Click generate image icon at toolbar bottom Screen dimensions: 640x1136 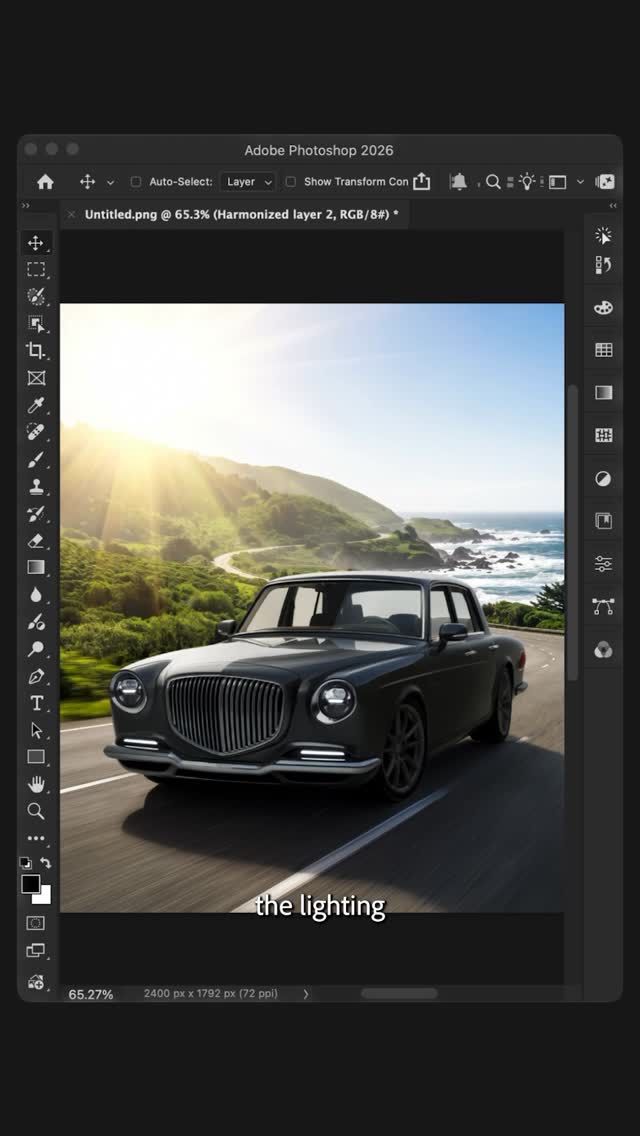point(36,982)
